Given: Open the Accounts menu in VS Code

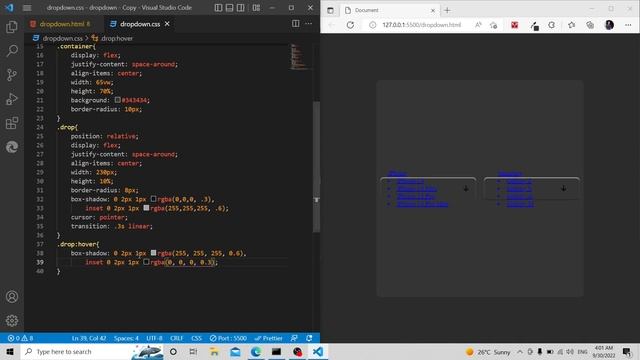Looking at the screenshot, I should pyautogui.click(x=12, y=297).
